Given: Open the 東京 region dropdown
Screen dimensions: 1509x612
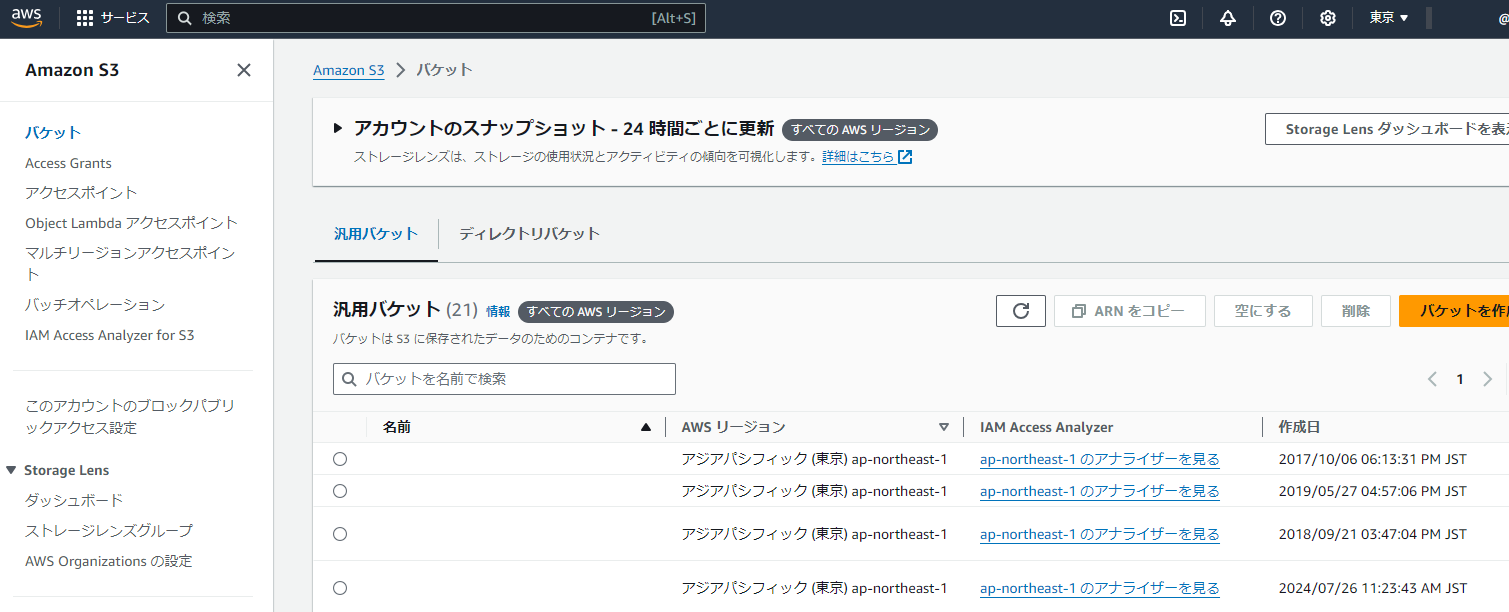Looking at the screenshot, I should pyautogui.click(x=1388, y=18).
